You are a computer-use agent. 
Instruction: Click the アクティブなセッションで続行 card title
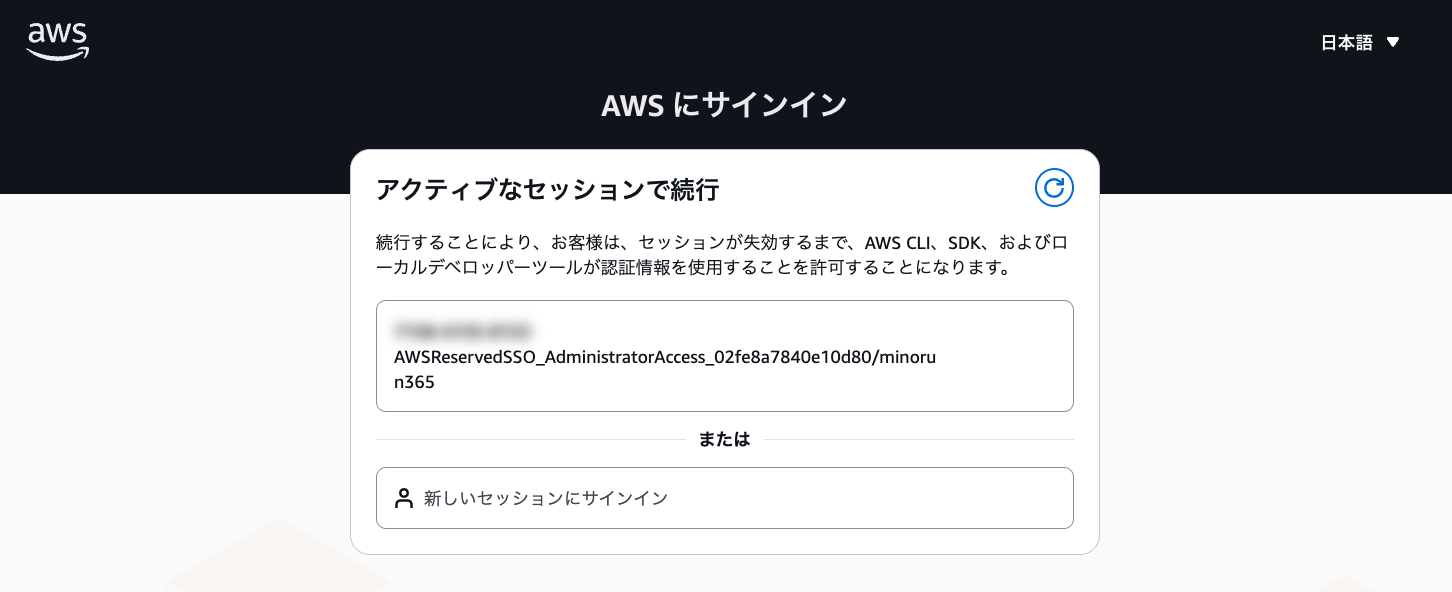547,190
